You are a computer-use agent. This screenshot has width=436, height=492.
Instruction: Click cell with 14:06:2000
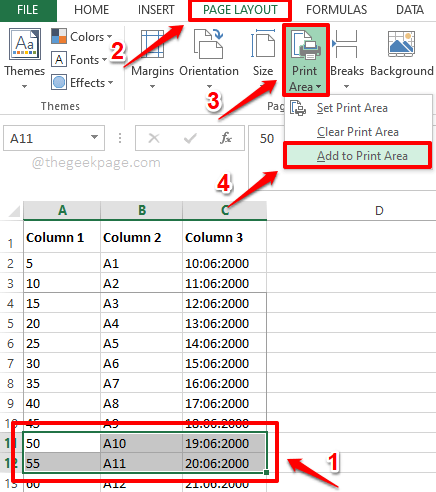[225, 343]
